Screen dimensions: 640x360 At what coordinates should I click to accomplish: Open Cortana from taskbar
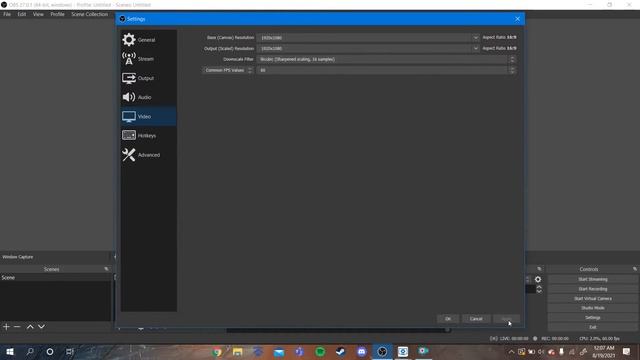click(x=50, y=351)
